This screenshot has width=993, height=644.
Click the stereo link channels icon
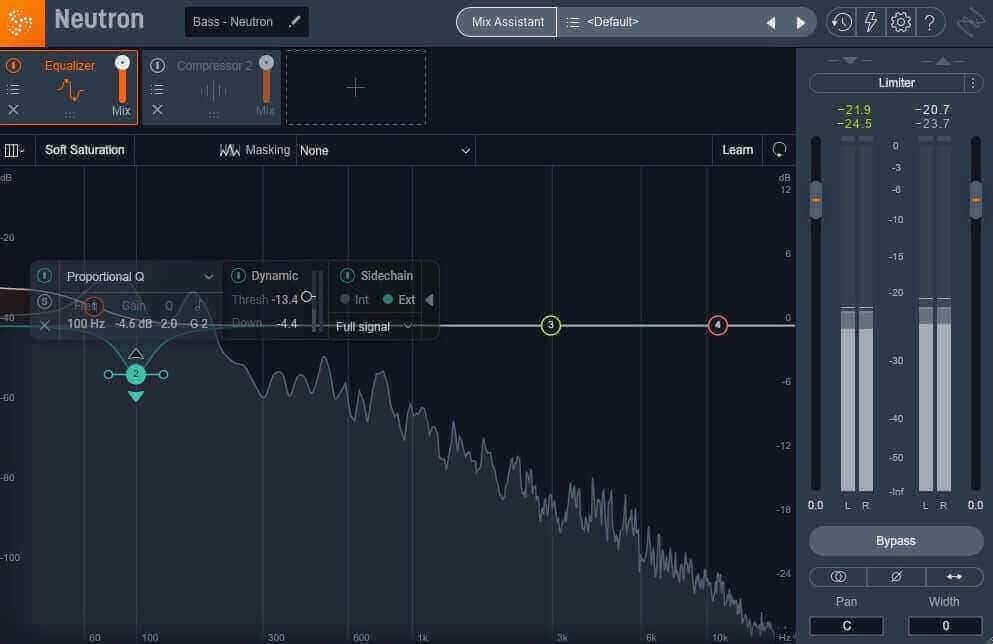pos(838,577)
